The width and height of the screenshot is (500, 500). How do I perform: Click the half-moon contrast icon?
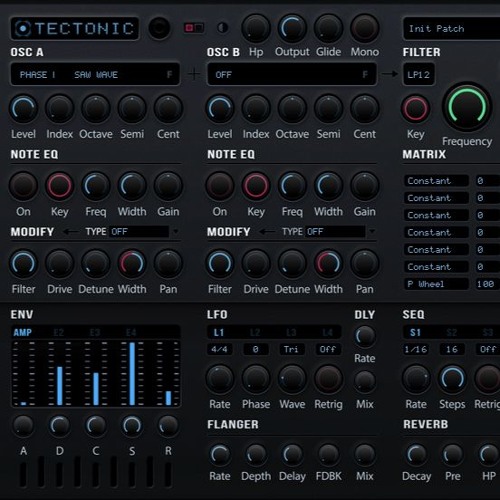pos(223,28)
